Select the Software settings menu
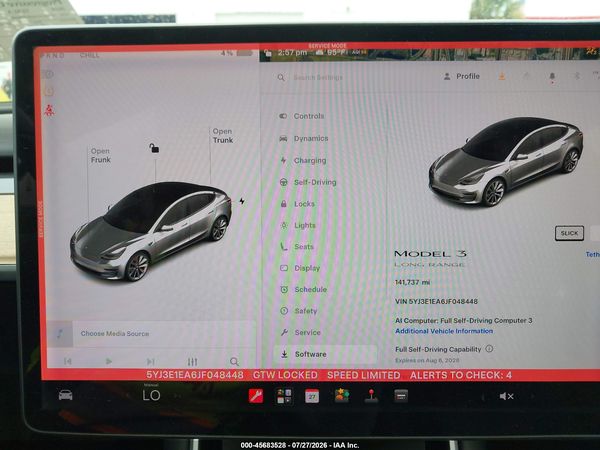This screenshot has height=450, width=600. 325,354
